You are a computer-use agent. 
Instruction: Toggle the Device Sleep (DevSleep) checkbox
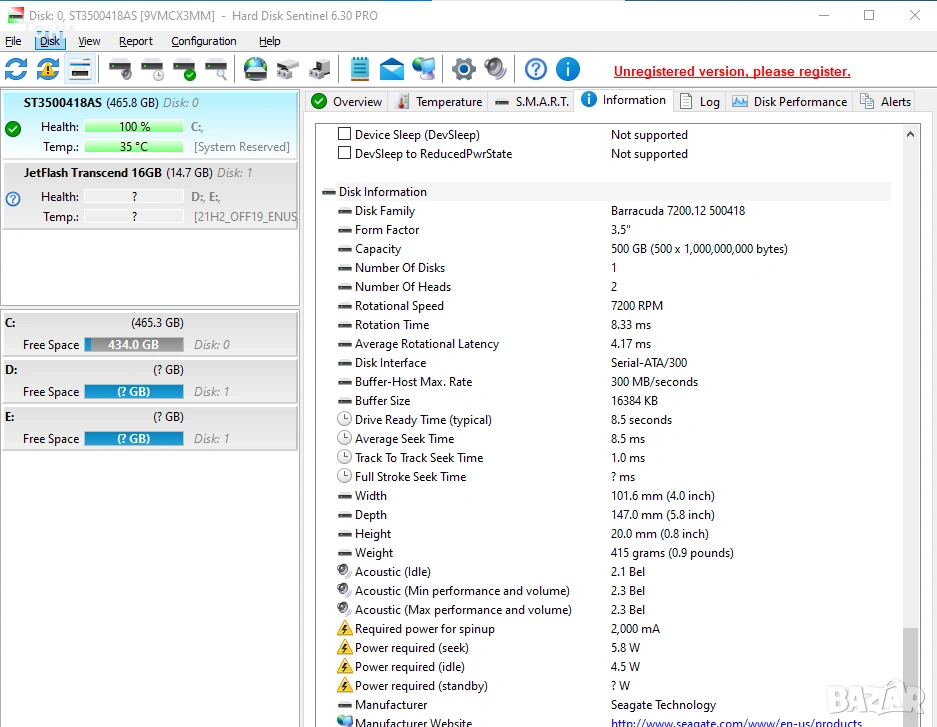pos(345,134)
